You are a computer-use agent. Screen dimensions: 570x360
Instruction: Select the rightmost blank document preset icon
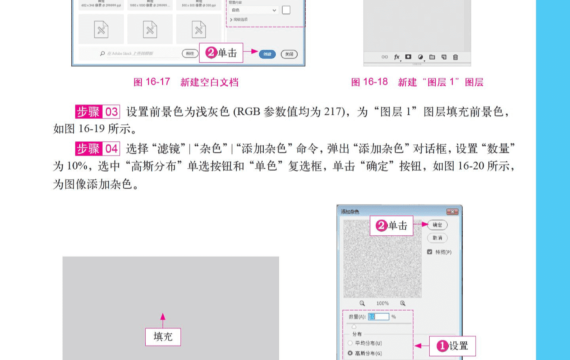(x=198, y=29)
